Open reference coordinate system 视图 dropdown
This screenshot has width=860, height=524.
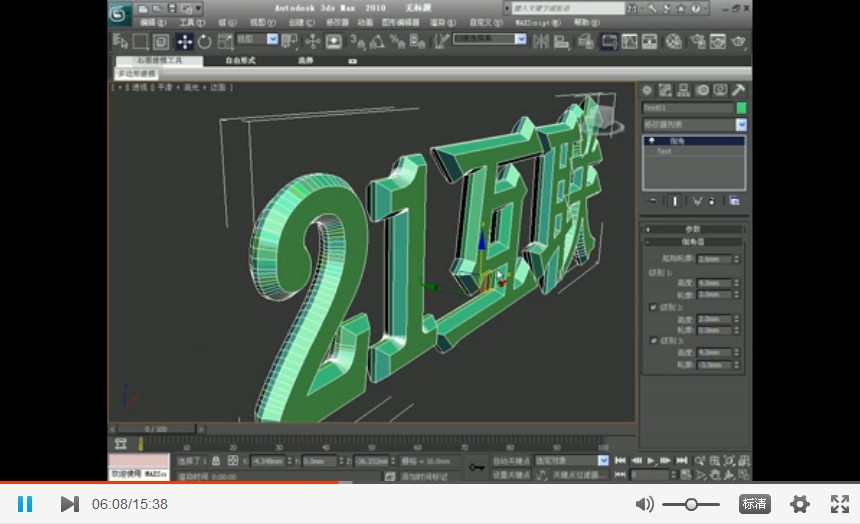pyautogui.click(x=257, y=39)
